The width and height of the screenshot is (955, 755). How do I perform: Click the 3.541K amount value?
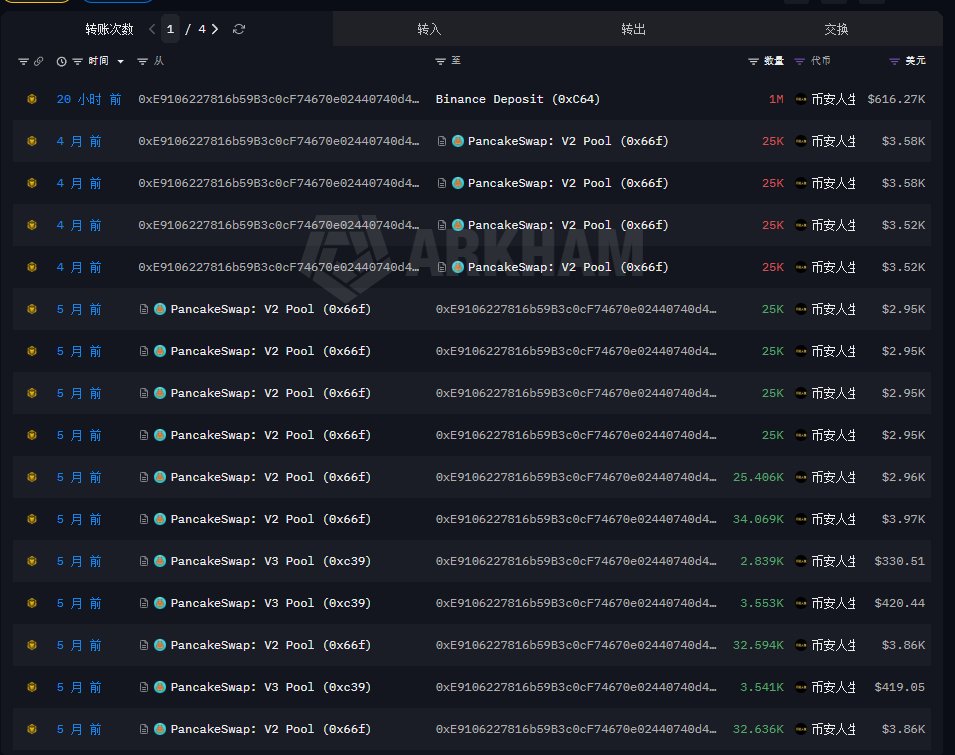[x=762, y=687]
